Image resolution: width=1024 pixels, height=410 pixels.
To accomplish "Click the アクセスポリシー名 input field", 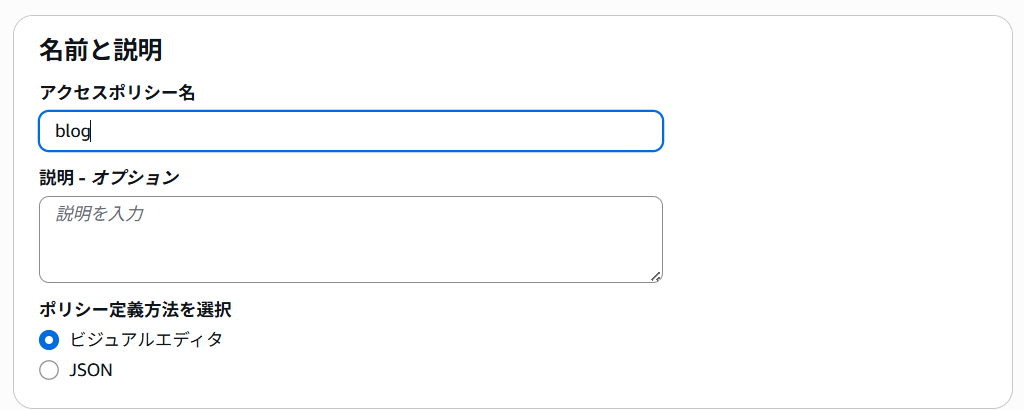I will tap(351, 131).
